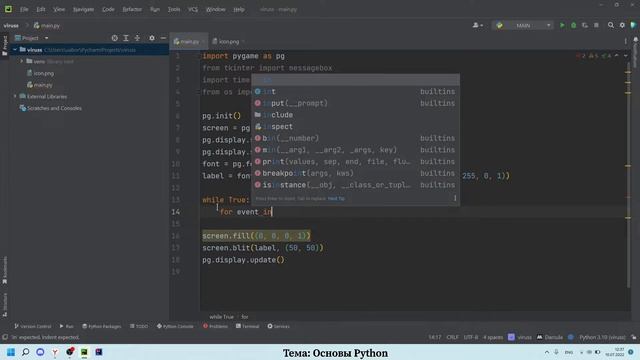Screen dimensions: 640x360
Task: Open PyCharm icon in taskbar
Action: pos(84,352)
